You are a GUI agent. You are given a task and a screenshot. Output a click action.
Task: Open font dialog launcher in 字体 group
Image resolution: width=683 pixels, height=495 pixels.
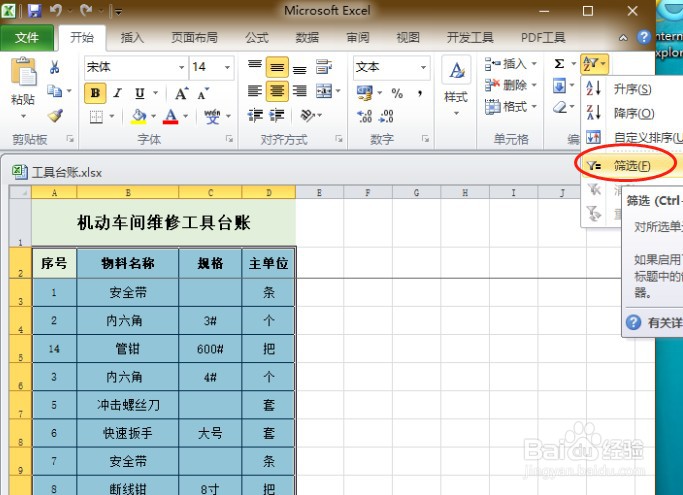pyautogui.click(x=229, y=139)
